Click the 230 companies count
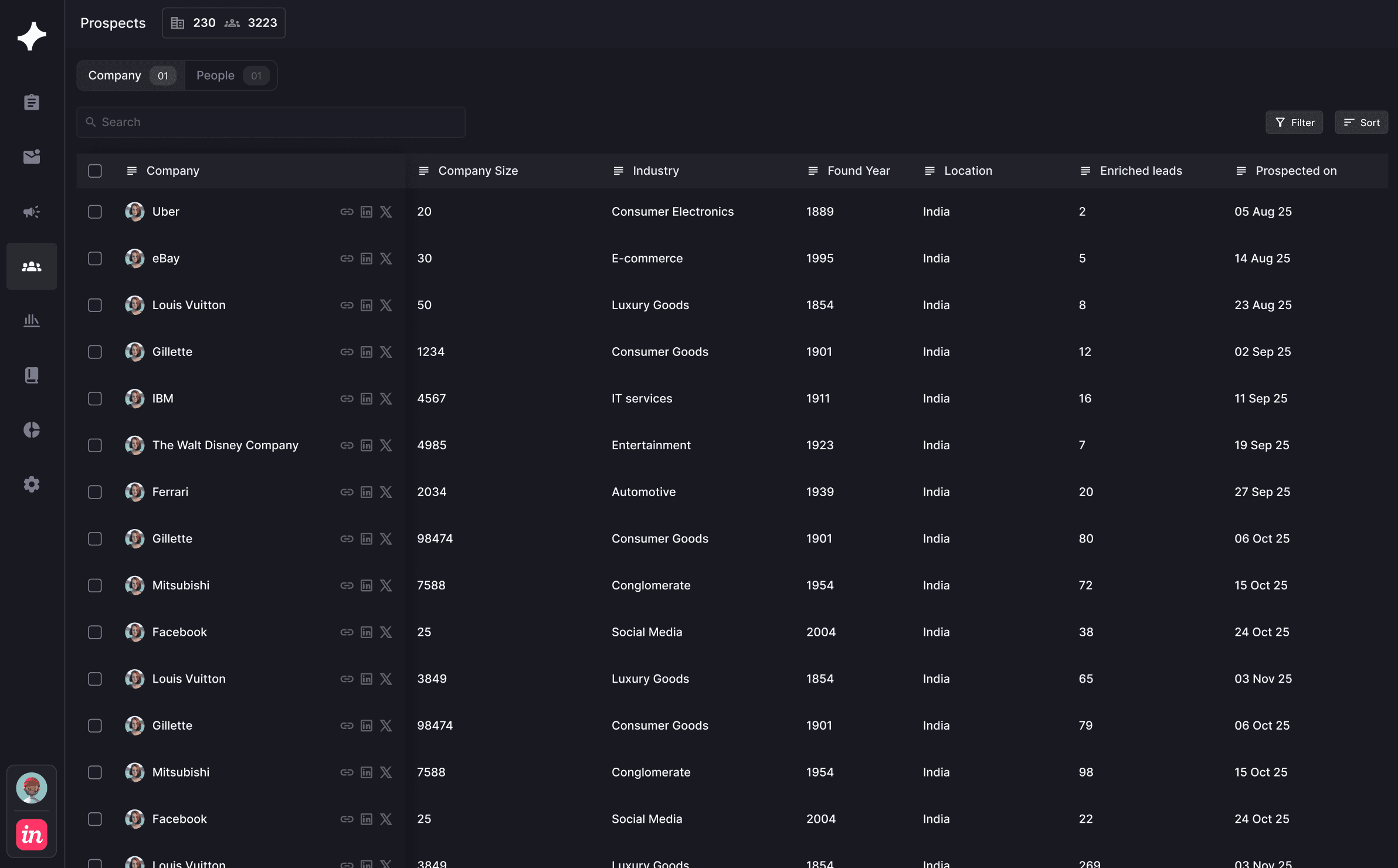This screenshot has height=868, width=1398. pyautogui.click(x=205, y=23)
